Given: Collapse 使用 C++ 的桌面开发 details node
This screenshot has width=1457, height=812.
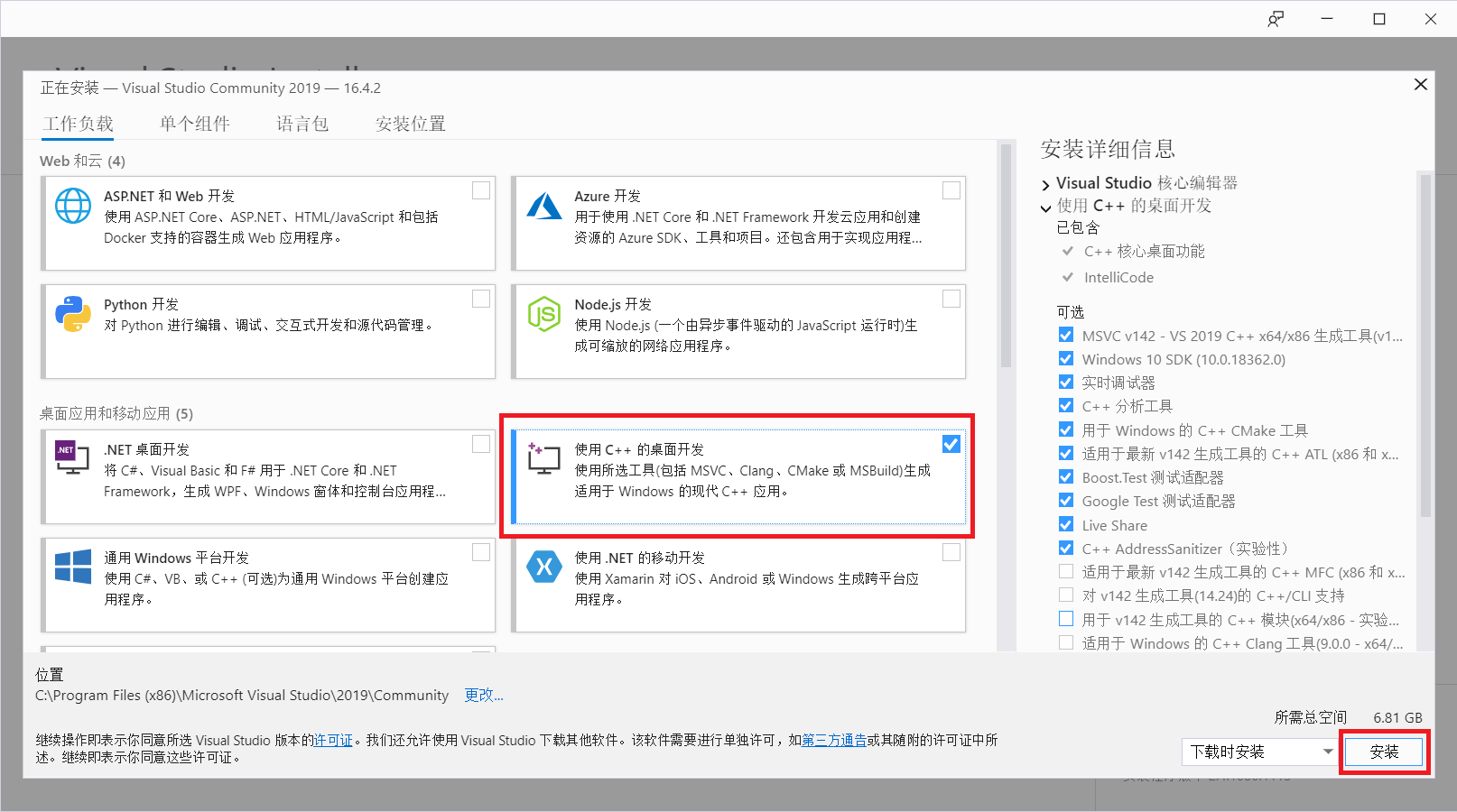Looking at the screenshot, I should coord(1045,208).
